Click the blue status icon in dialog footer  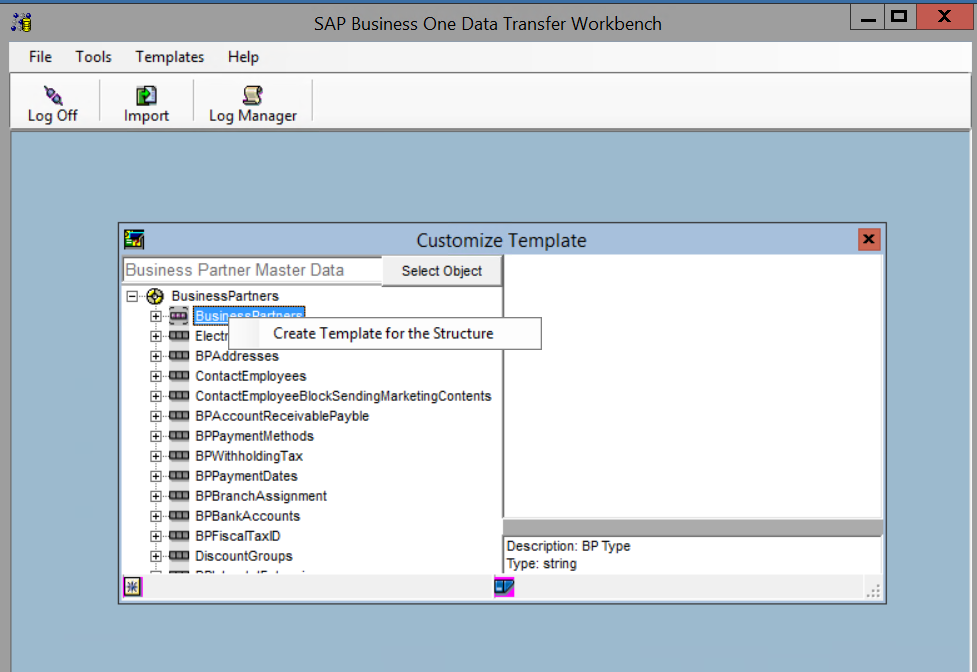[504, 587]
